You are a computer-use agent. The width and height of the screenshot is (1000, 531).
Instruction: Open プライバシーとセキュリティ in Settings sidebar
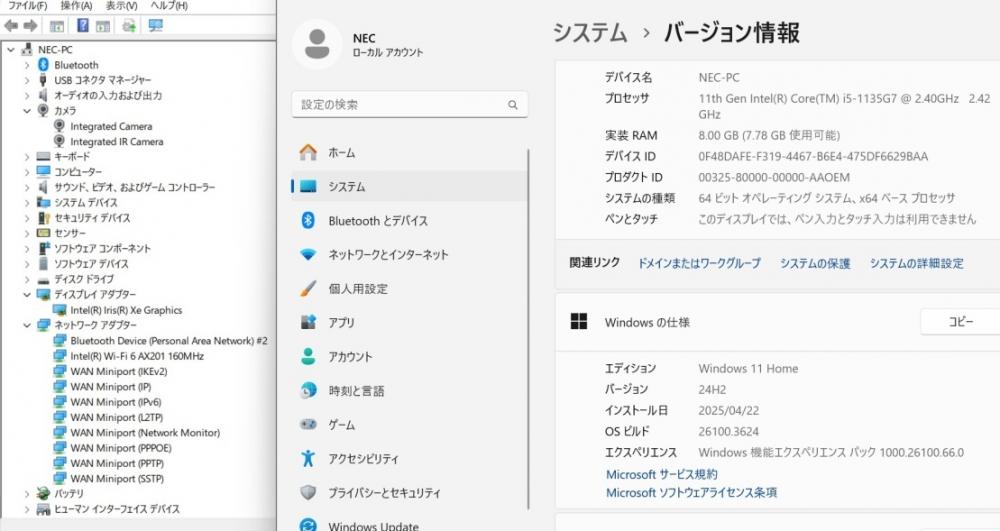[x=409, y=493]
